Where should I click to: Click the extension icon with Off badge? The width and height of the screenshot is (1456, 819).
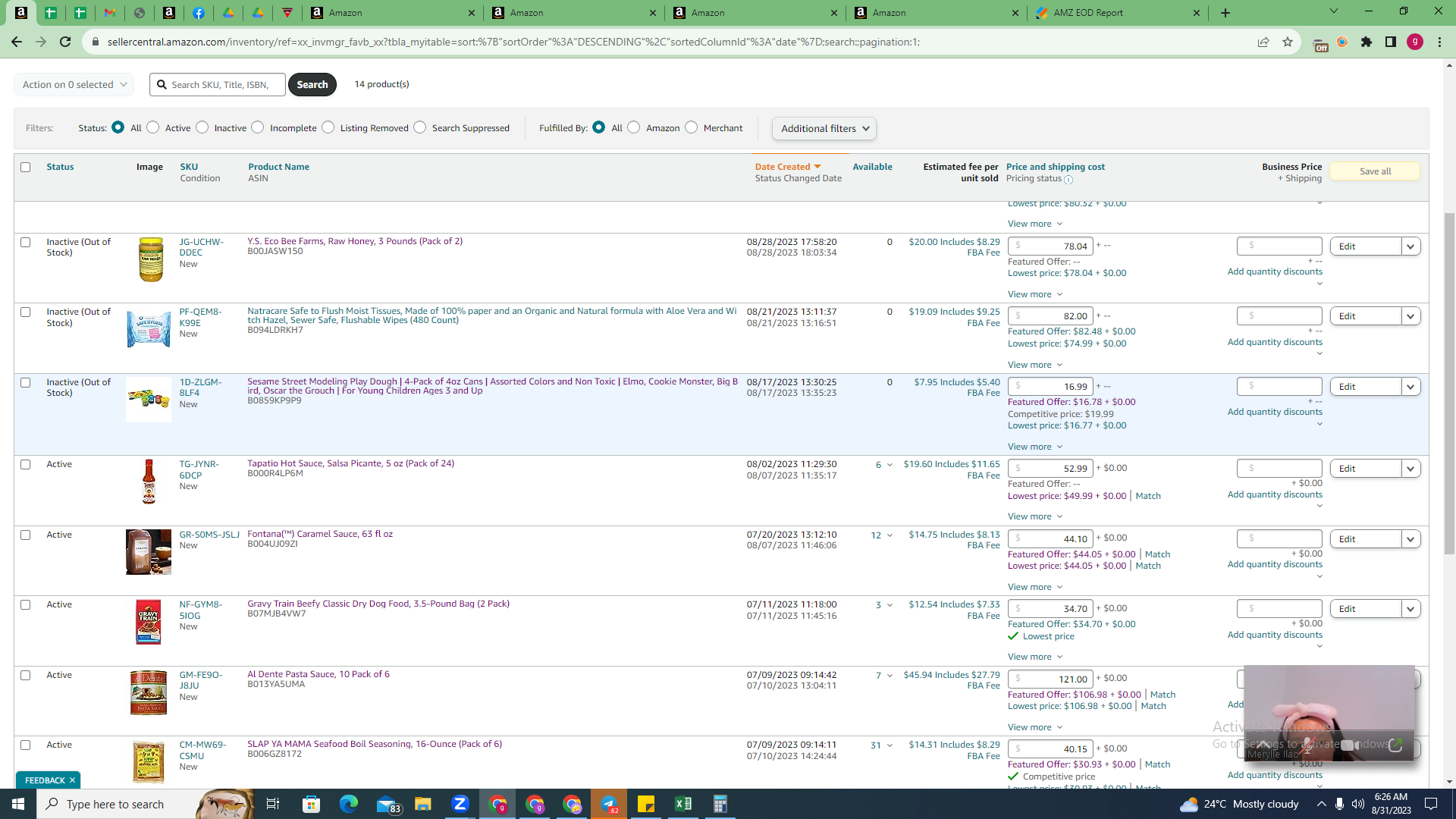point(1319,43)
